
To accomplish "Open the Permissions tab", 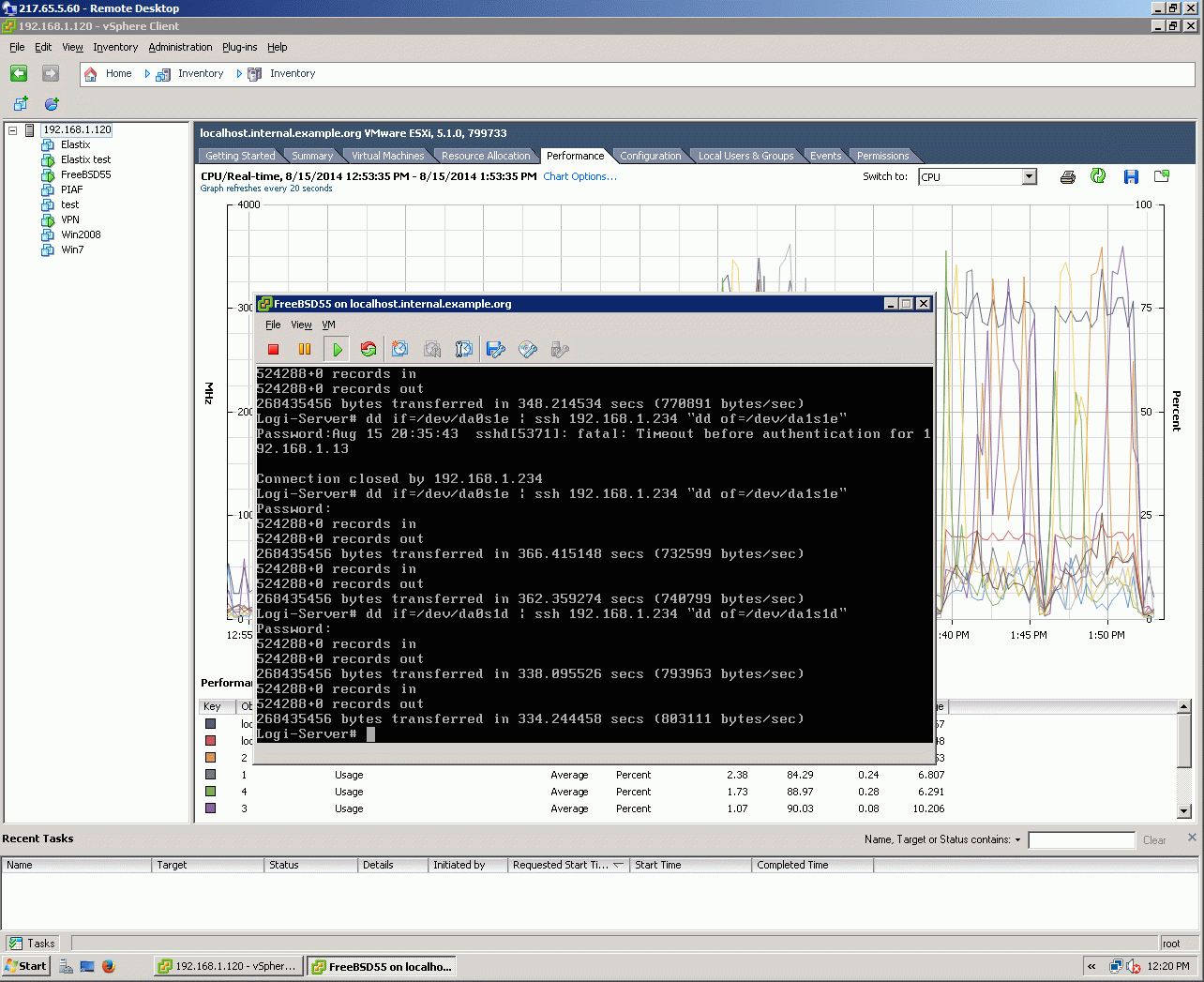I will tap(883, 156).
